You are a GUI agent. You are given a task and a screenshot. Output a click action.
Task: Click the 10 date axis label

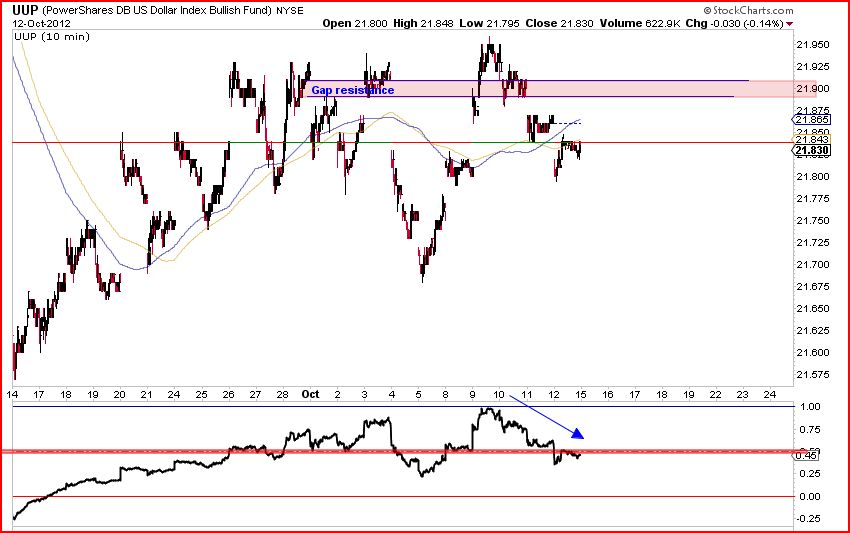click(499, 394)
